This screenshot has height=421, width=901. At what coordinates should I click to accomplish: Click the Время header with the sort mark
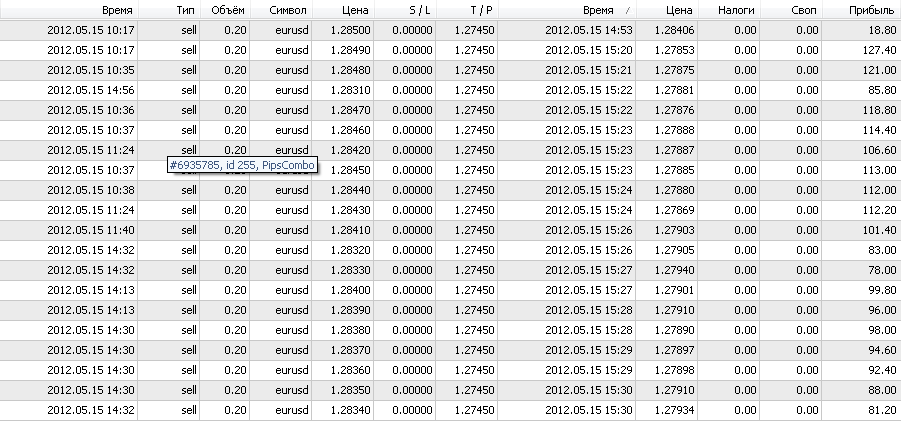(x=567, y=10)
